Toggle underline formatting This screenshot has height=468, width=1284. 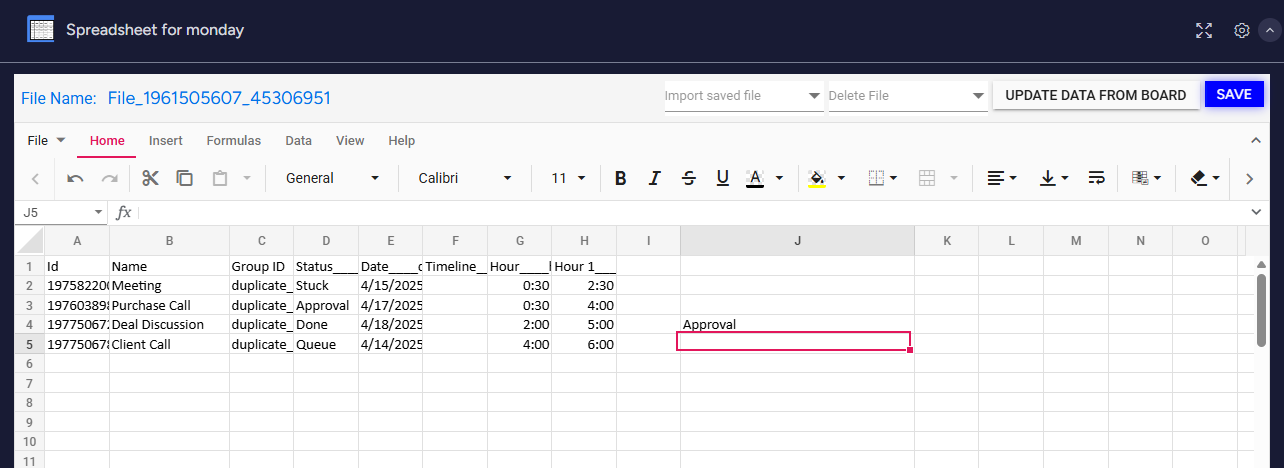tap(722, 178)
